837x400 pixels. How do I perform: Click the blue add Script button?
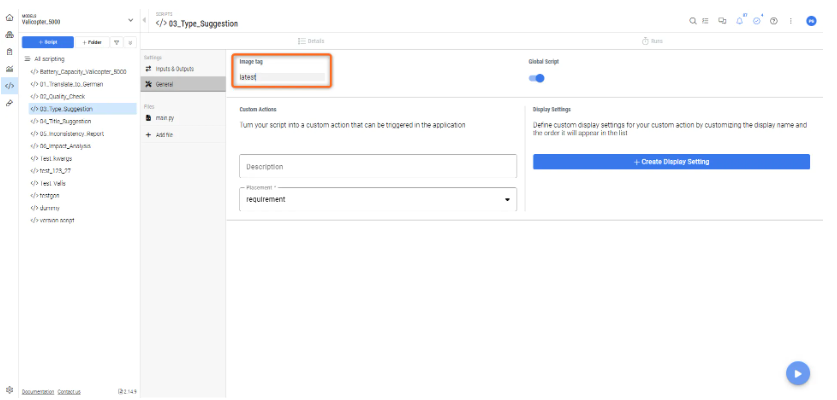tap(48, 43)
